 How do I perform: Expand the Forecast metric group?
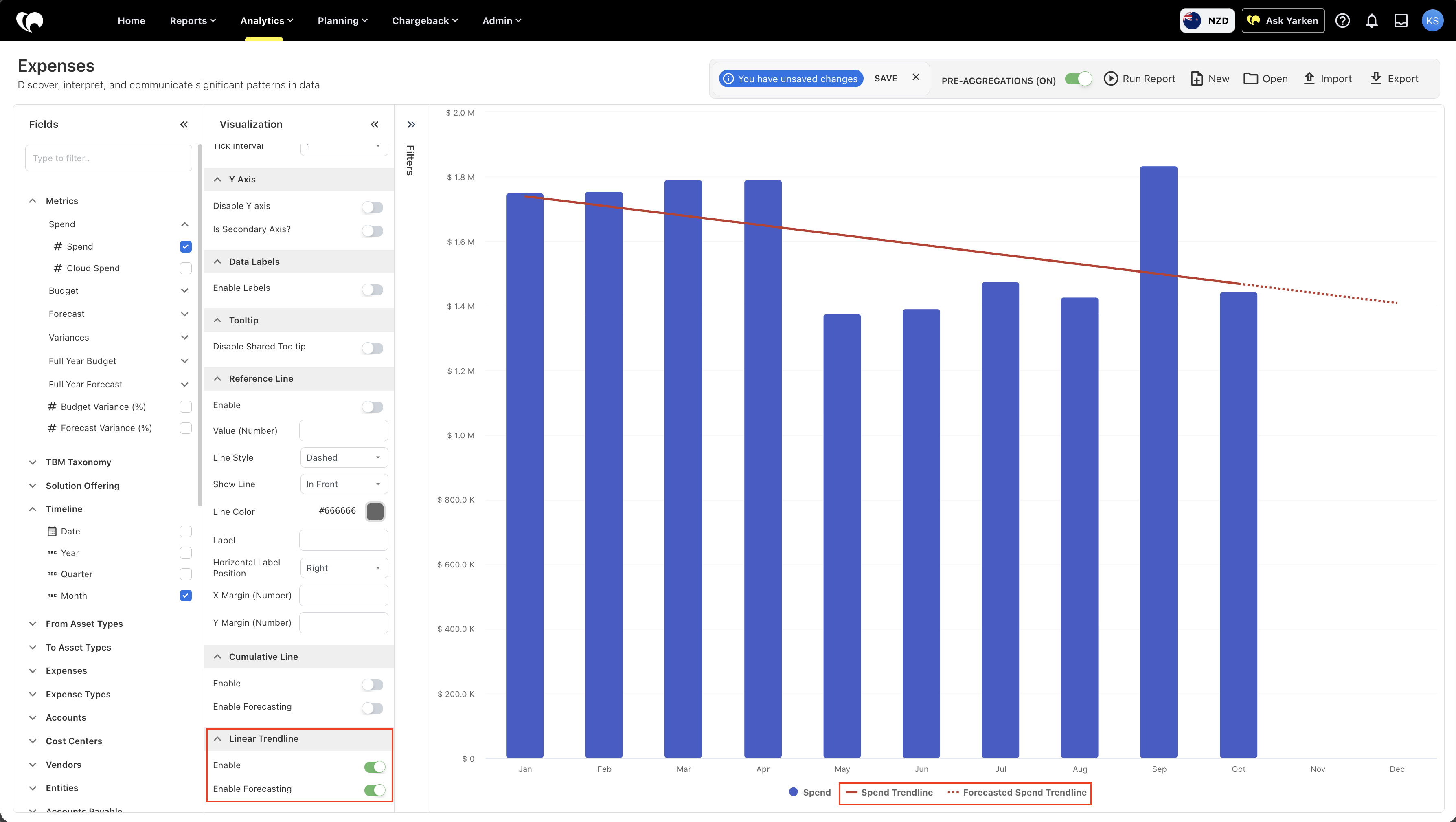(184, 314)
